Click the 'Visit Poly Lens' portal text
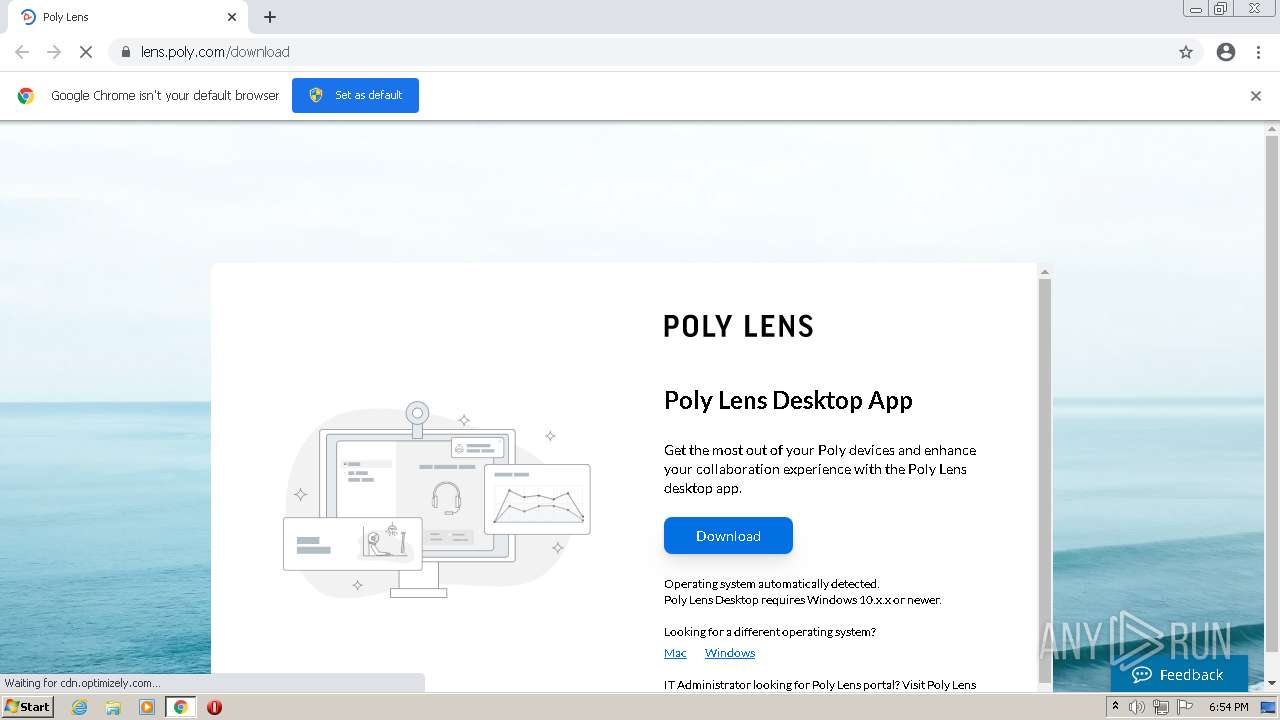The height and width of the screenshot is (720, 1280). point(939,685)
